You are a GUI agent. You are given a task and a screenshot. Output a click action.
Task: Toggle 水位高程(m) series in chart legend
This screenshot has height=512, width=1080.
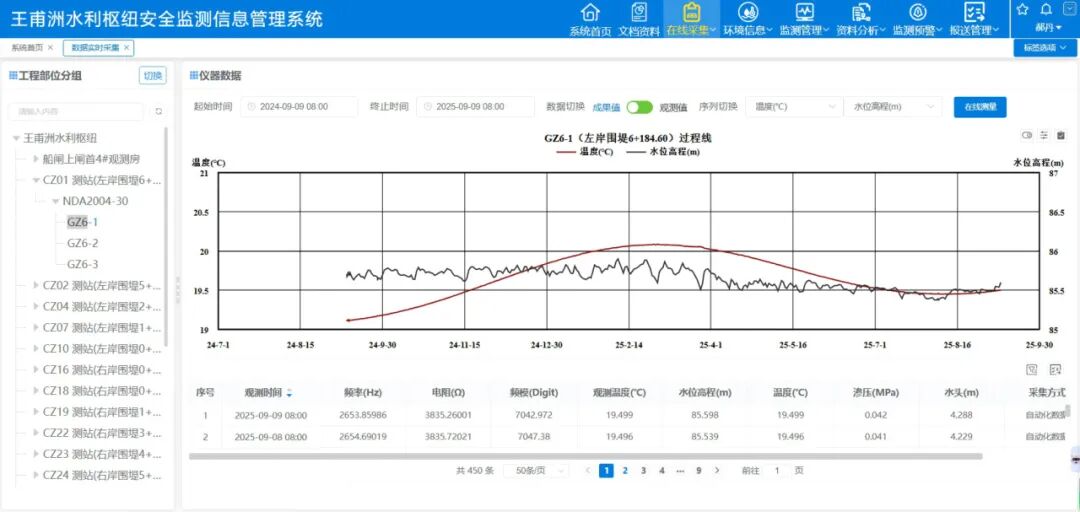tap(663, 152)
